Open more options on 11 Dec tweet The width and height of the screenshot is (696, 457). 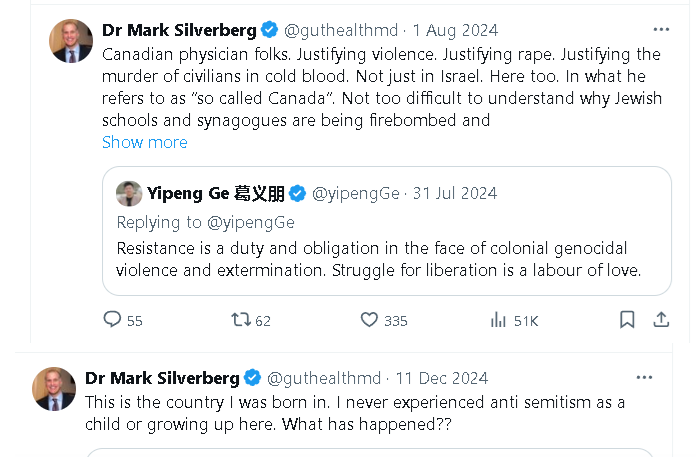click(x=644, y=378)
